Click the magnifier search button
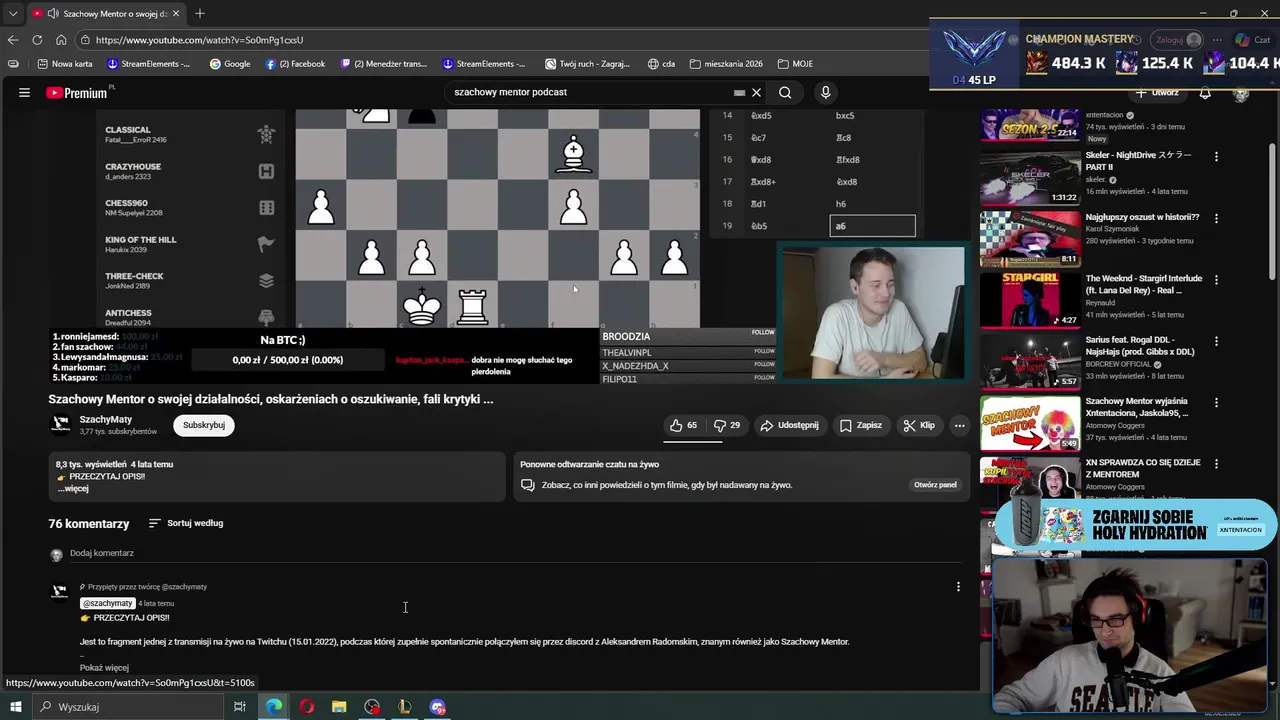The width and height of the screenshot is (1280, 720). 785,92
